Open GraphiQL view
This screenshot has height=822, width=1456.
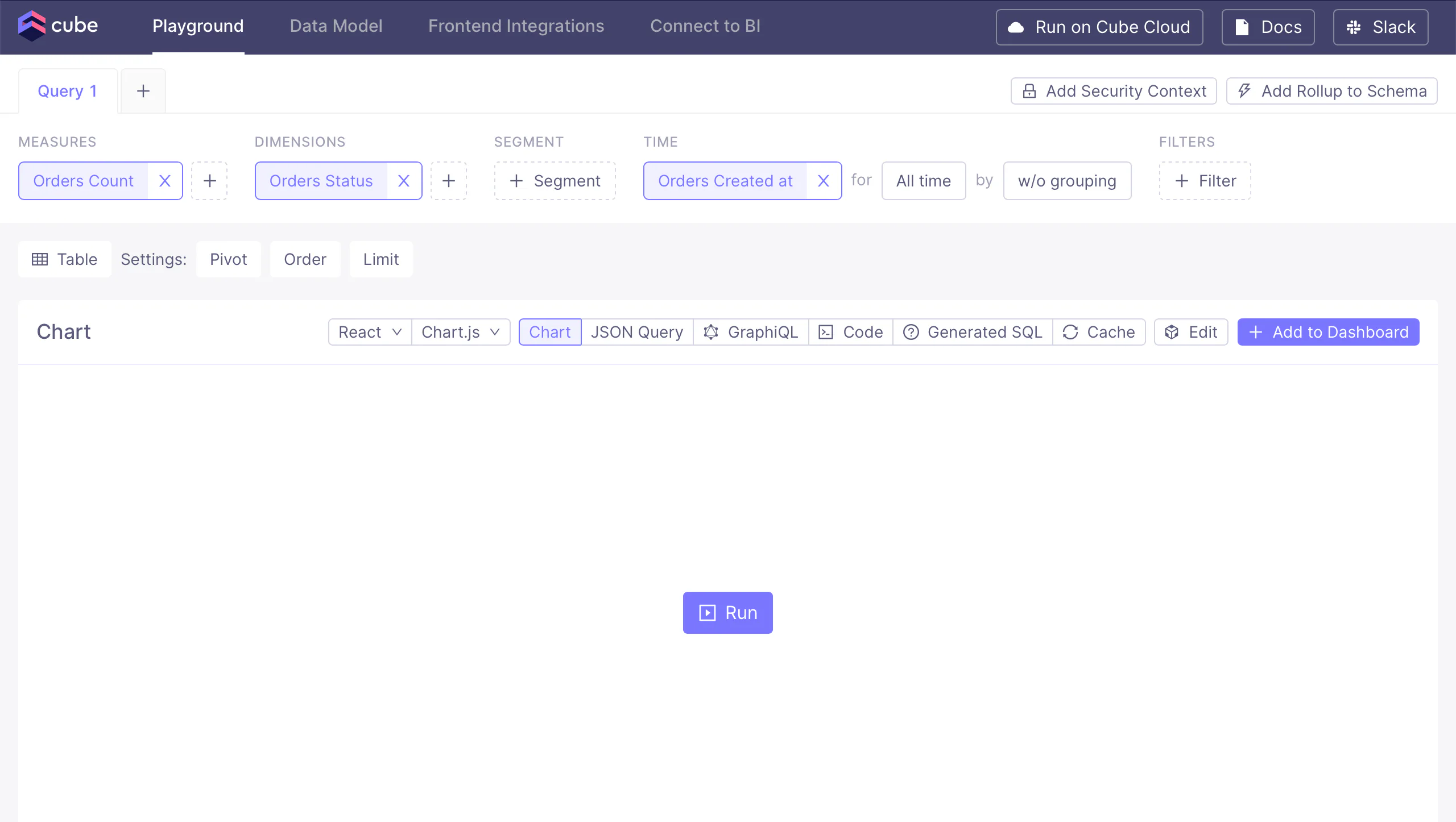coord(751,332)
